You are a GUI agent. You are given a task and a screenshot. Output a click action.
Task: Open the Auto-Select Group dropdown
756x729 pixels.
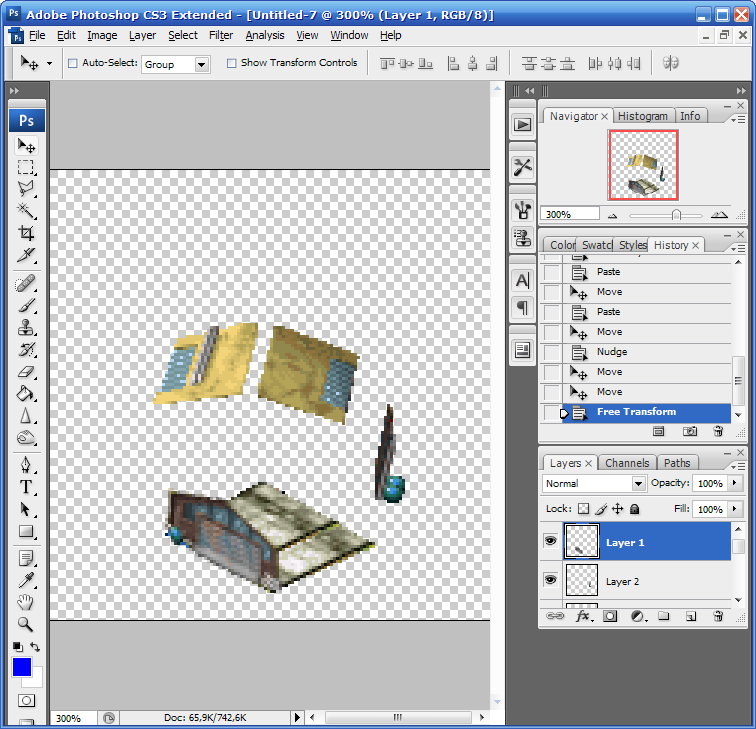202,64
